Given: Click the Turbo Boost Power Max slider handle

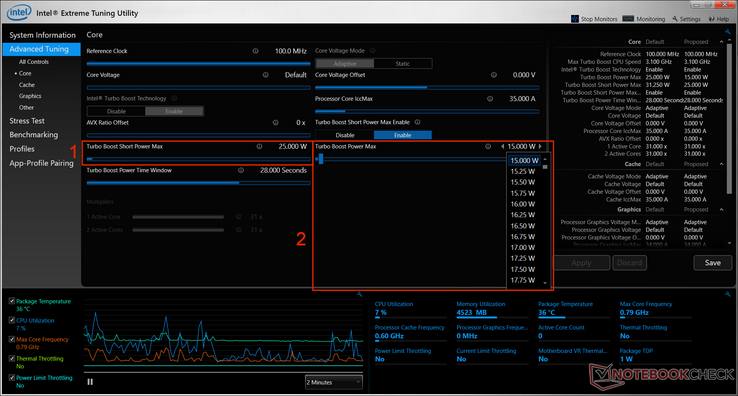Looking at the screenshot, I should [321, 159].
